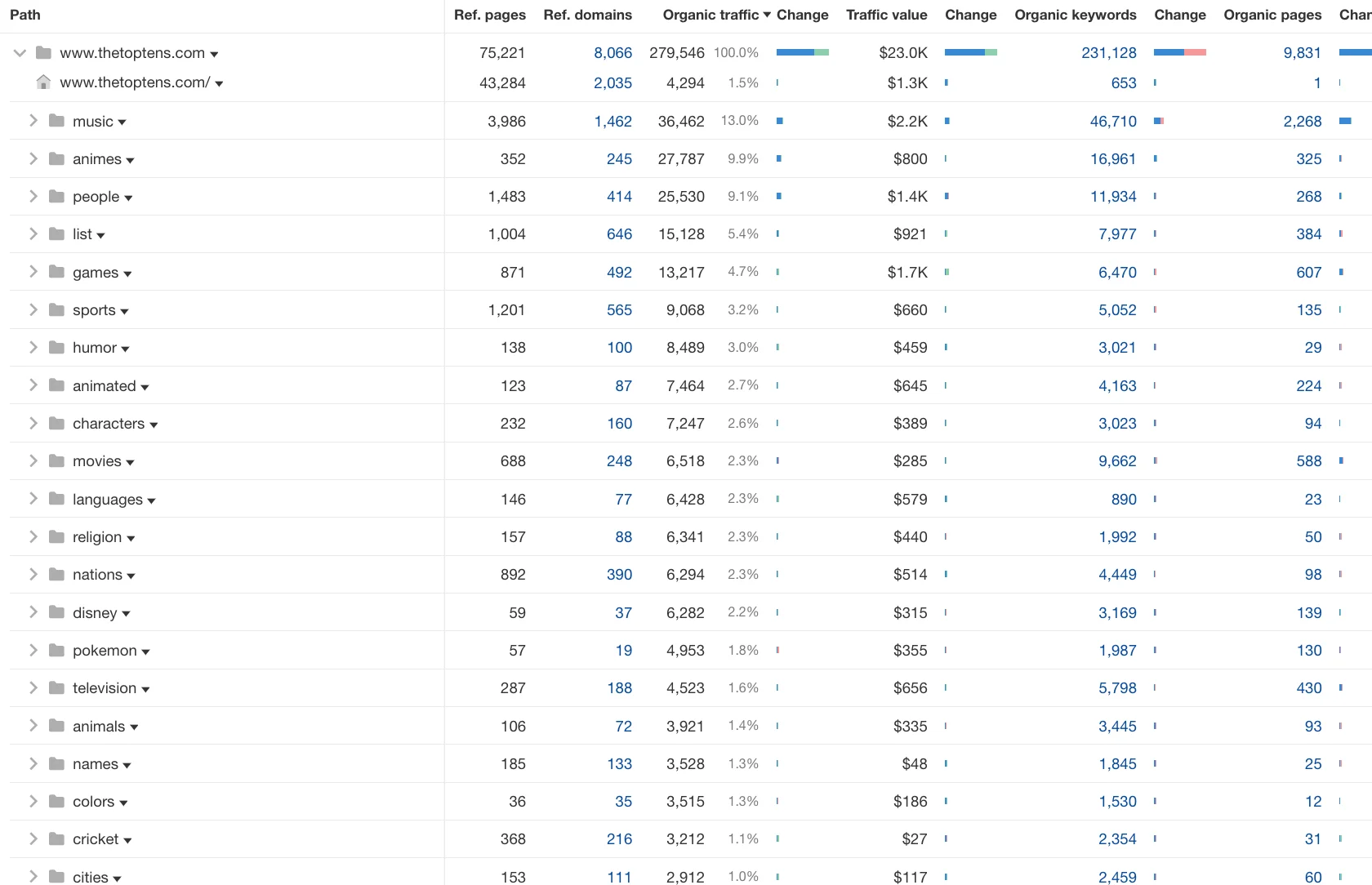Screen dimensions: 1372x885
Task: Click the folder icon beside games
Action: pyautogui.click(x=55, y=273)
